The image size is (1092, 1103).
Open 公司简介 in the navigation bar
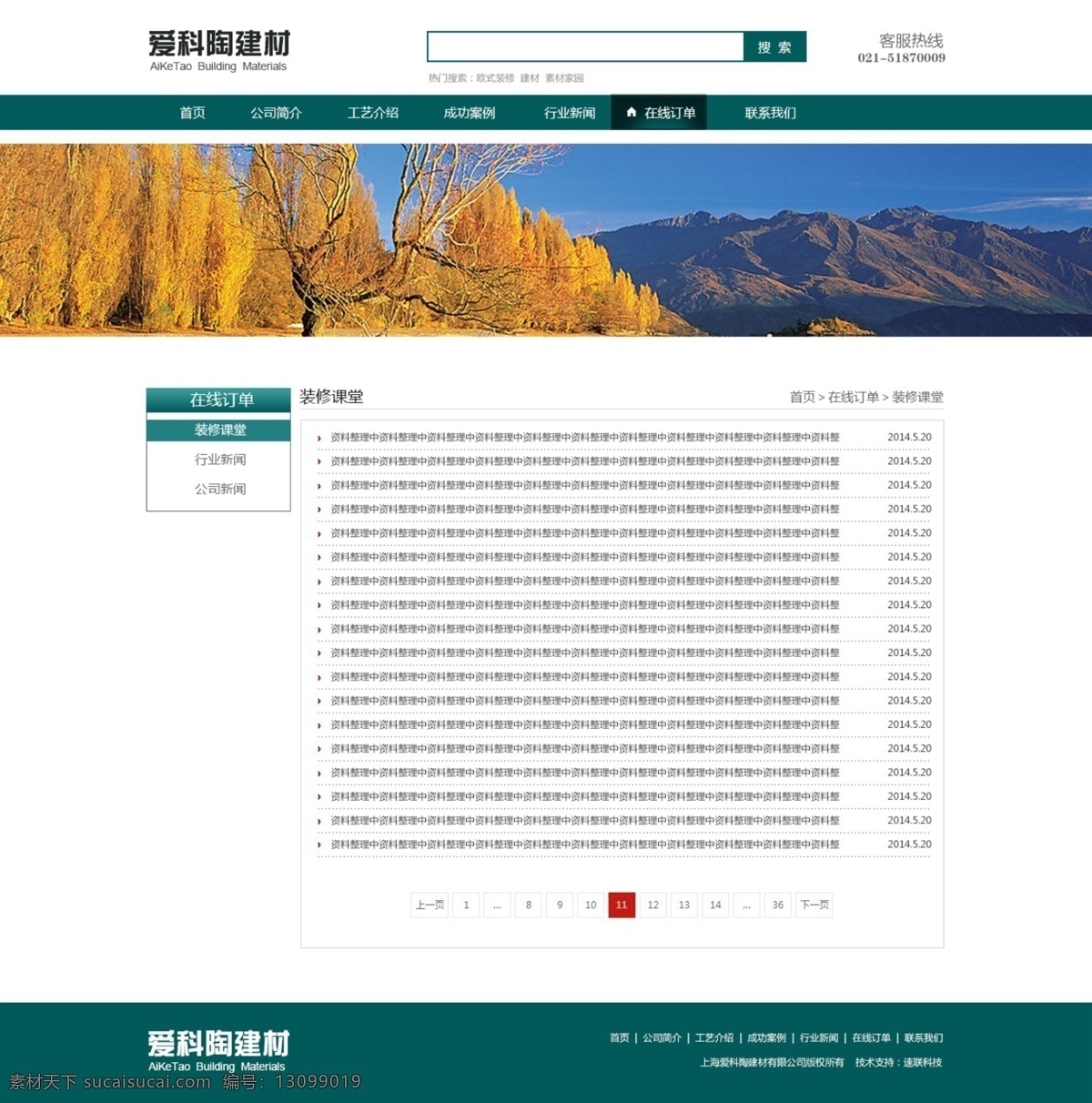point(276,113)
